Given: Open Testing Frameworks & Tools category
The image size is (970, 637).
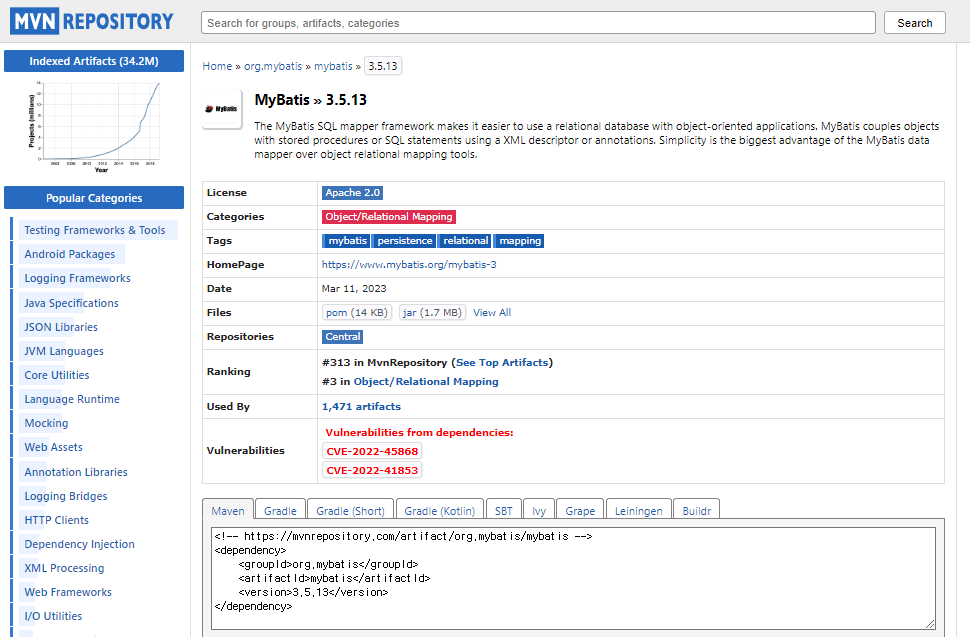Looking at the screenshot, I should click(x=95, y=230).
